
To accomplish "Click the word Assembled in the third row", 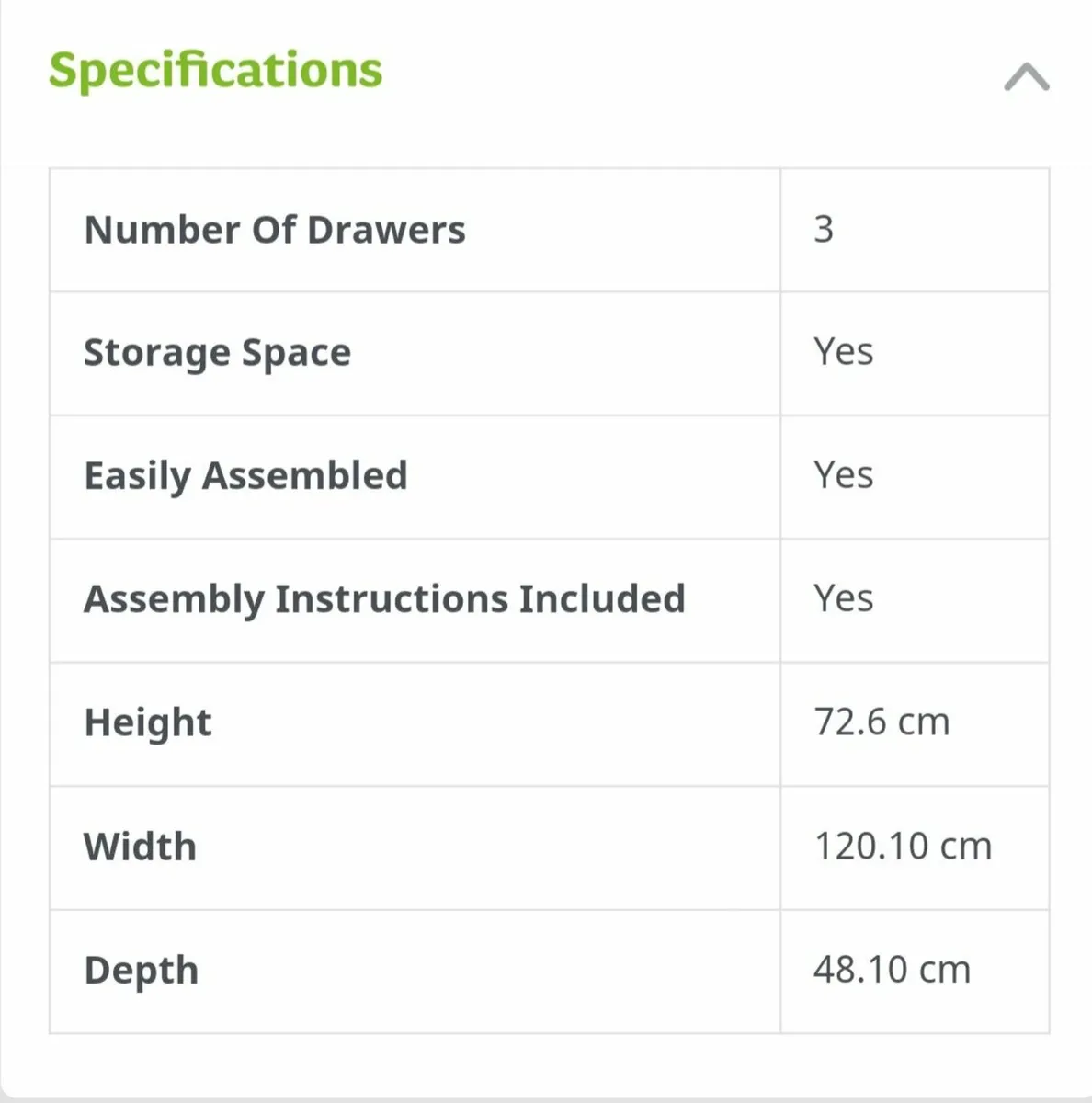I will 304,476.
